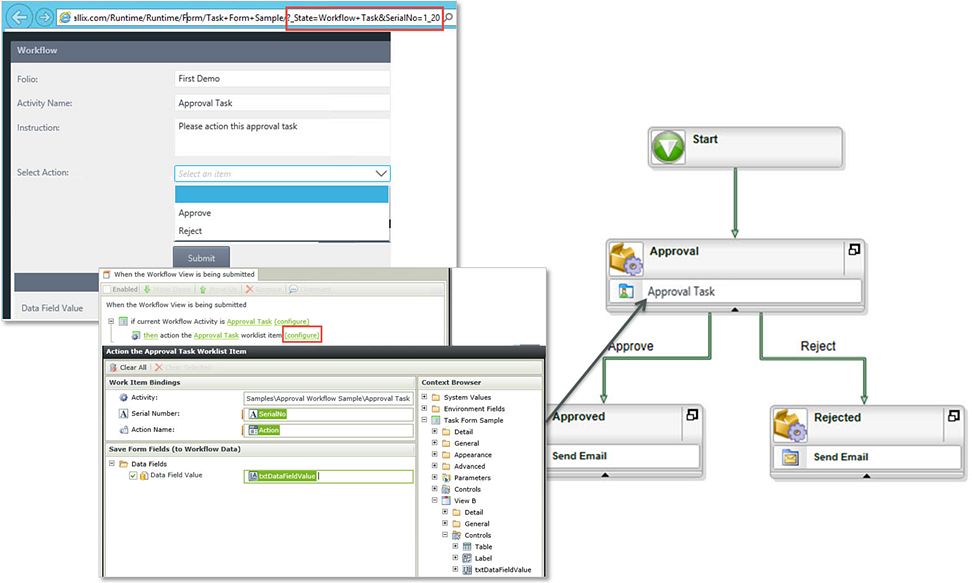Toggle the Enabled checkbox in rule toolbar
972x583 pixels.
pos(108,289)
